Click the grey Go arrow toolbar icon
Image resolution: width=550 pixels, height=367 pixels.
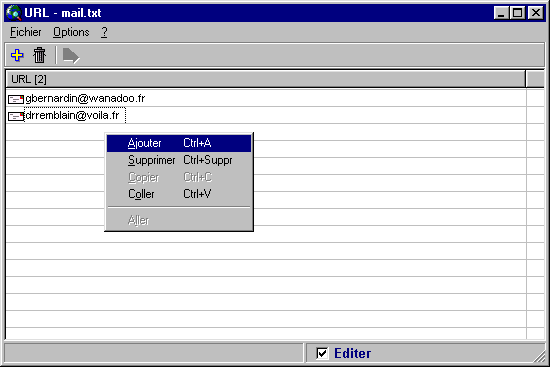point(71,56)
